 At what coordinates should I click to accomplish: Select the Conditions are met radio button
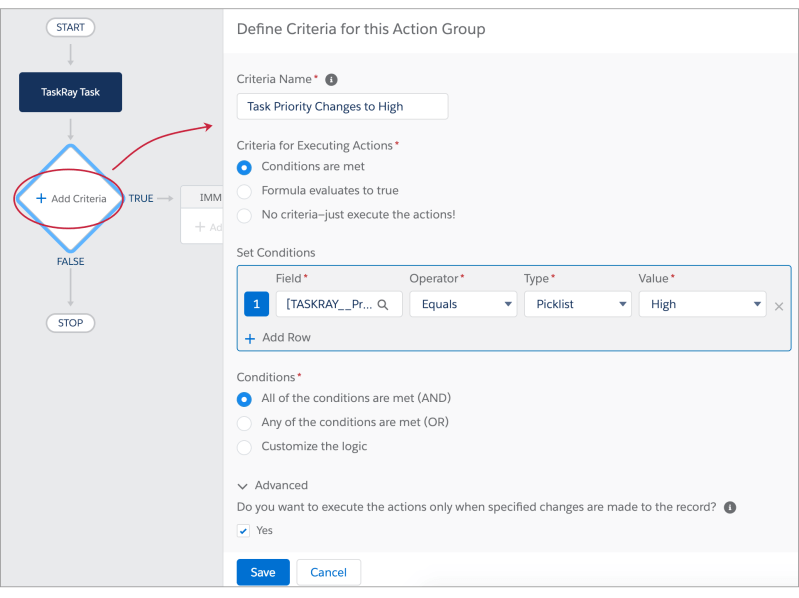(244, 168)
